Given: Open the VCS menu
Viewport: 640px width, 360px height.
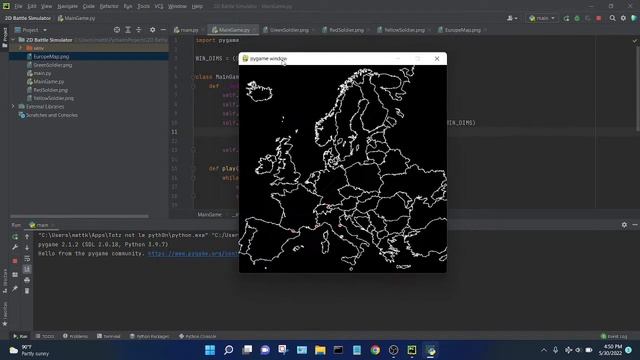Looking at the screenshot, I should pyautogui.click(x=159, y=6).
